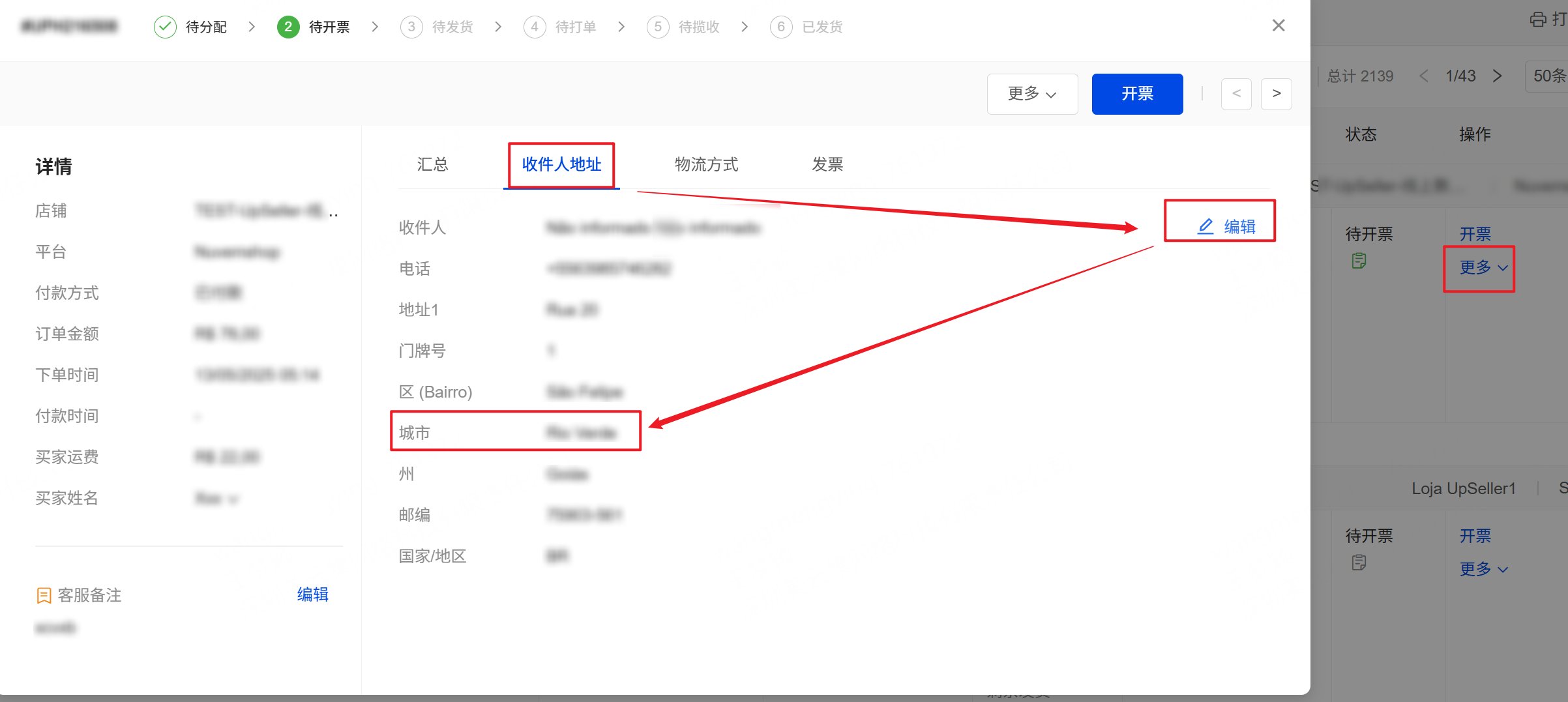The width and height of the screenshot is (1568, 702).
Task: Switch to the 汇总 tab
Action: tap(432, 164)
